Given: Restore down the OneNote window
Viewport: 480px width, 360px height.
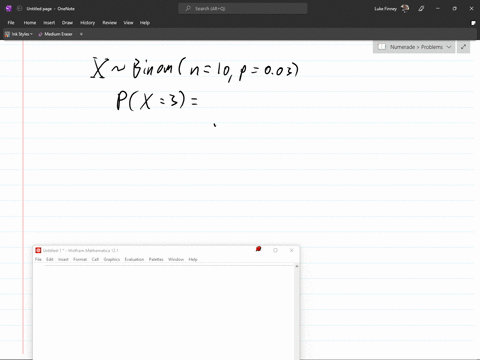Looking at the screenshot, I should coord(455,9).
